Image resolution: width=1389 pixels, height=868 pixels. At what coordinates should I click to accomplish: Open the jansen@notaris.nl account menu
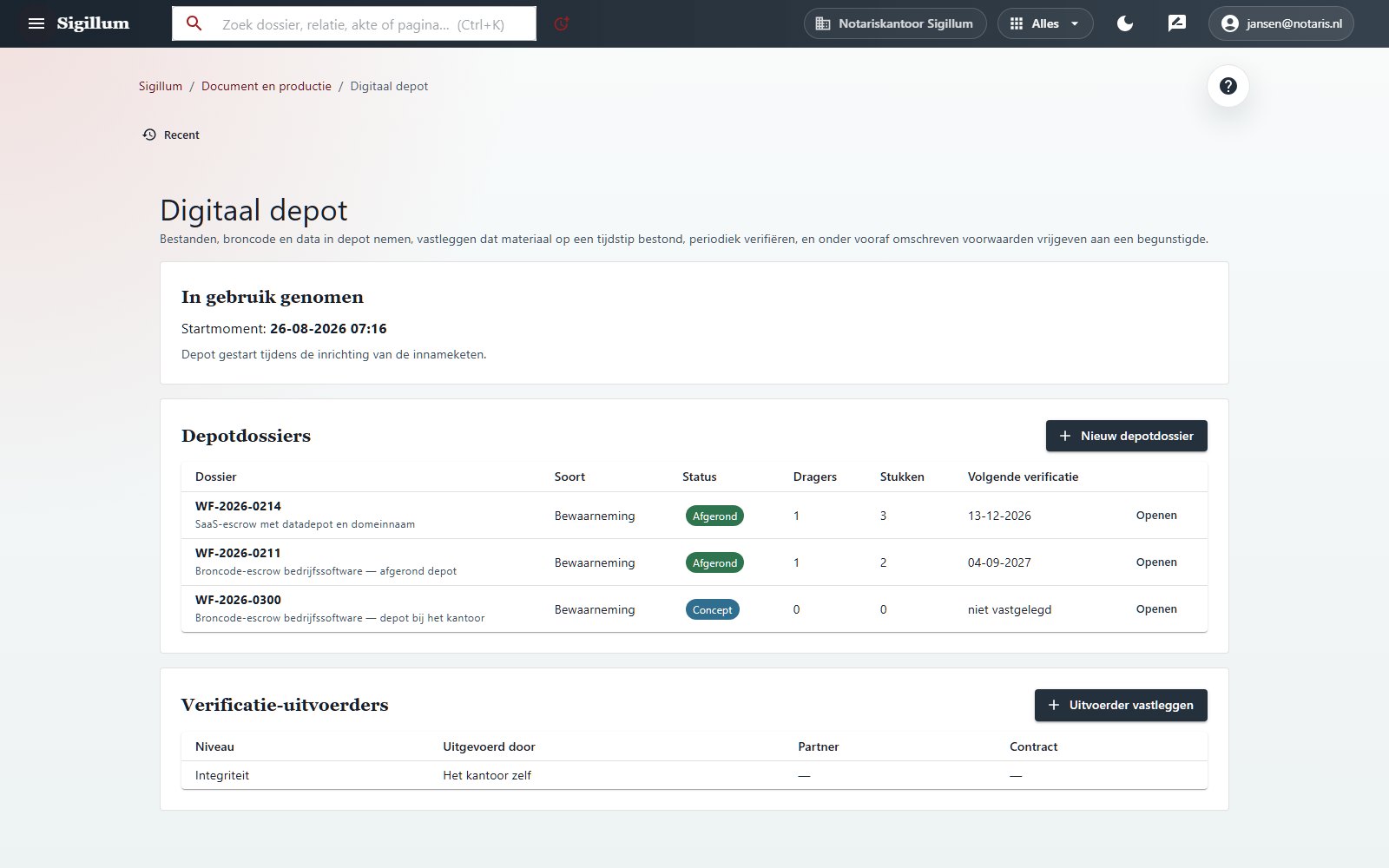point(1281,23)
